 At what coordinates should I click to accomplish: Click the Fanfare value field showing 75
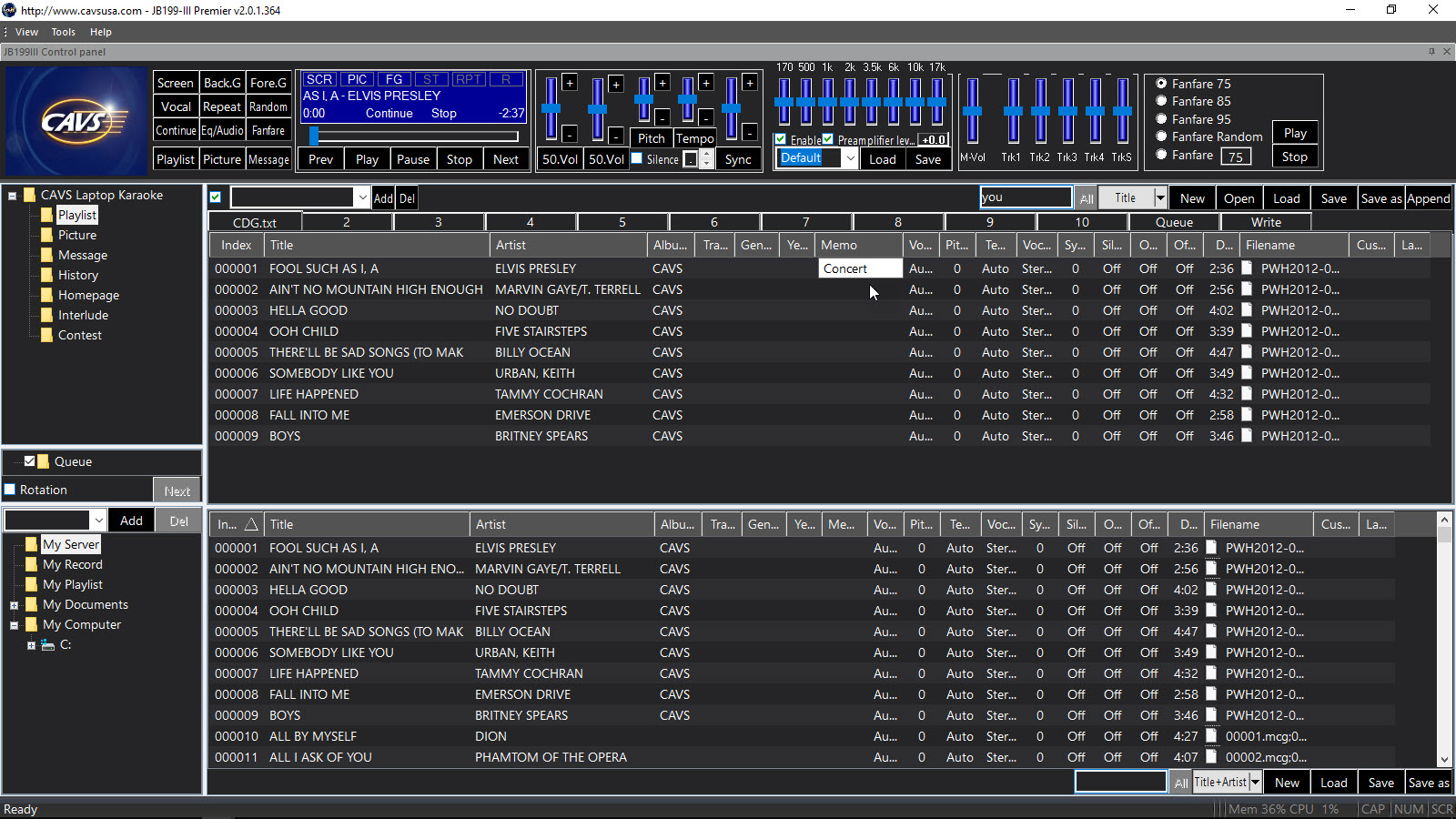coord(1235,157)
